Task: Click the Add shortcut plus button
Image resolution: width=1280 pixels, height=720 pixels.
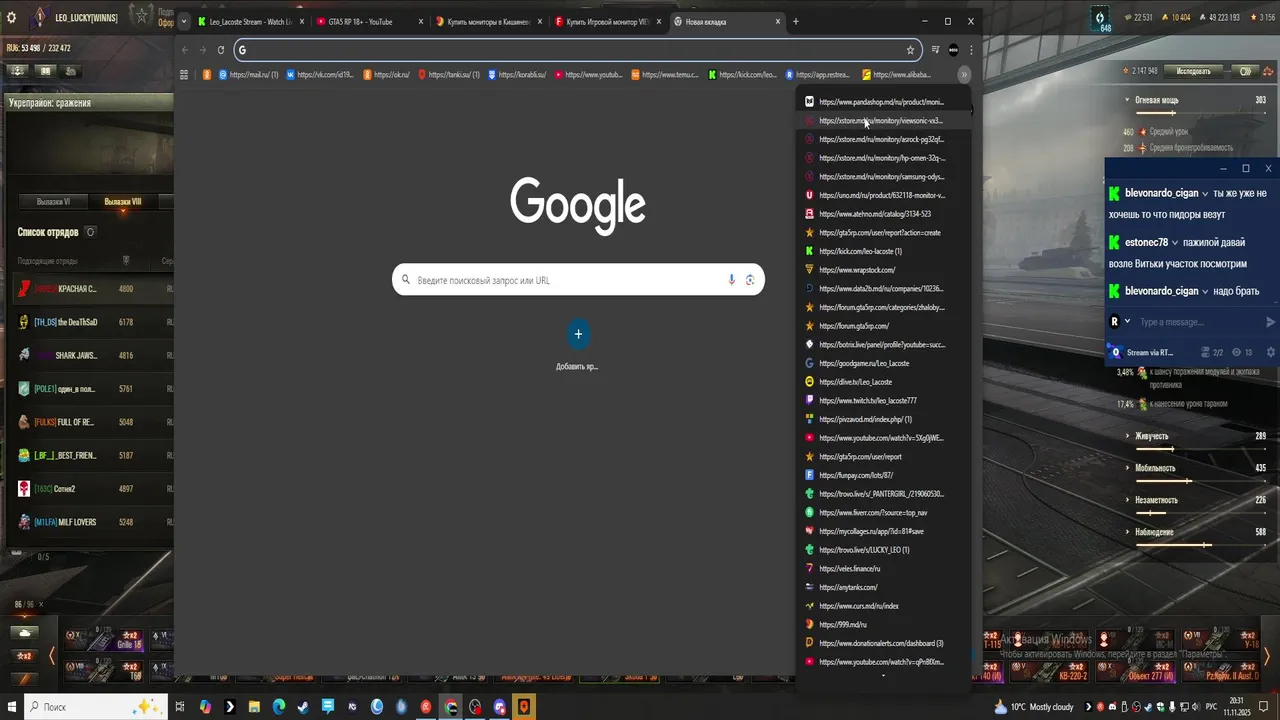Action: pyautogui.click(x=578, y=334)
